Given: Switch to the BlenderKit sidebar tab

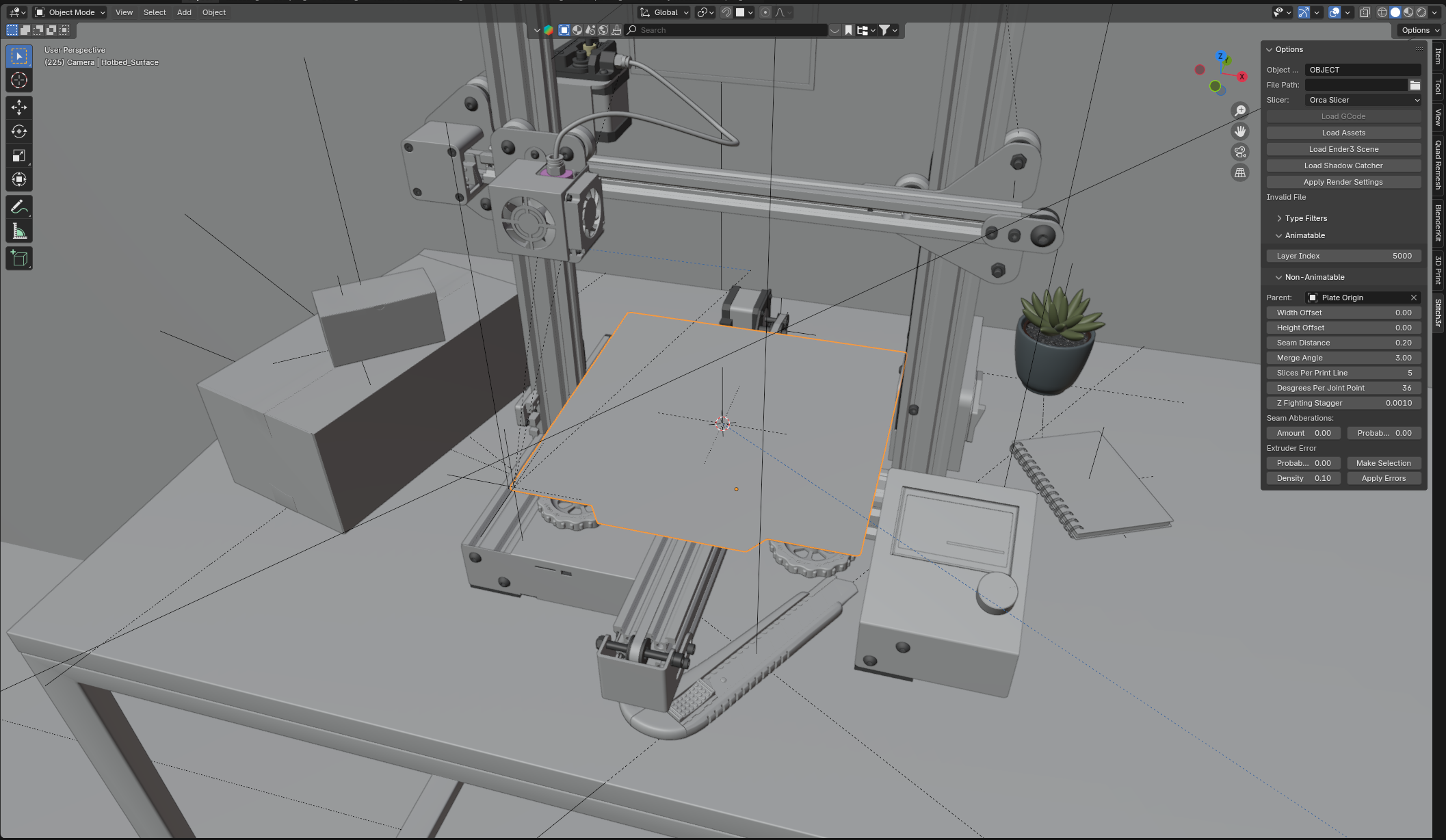Looking at the screenshot, I should click(1438, 222).
